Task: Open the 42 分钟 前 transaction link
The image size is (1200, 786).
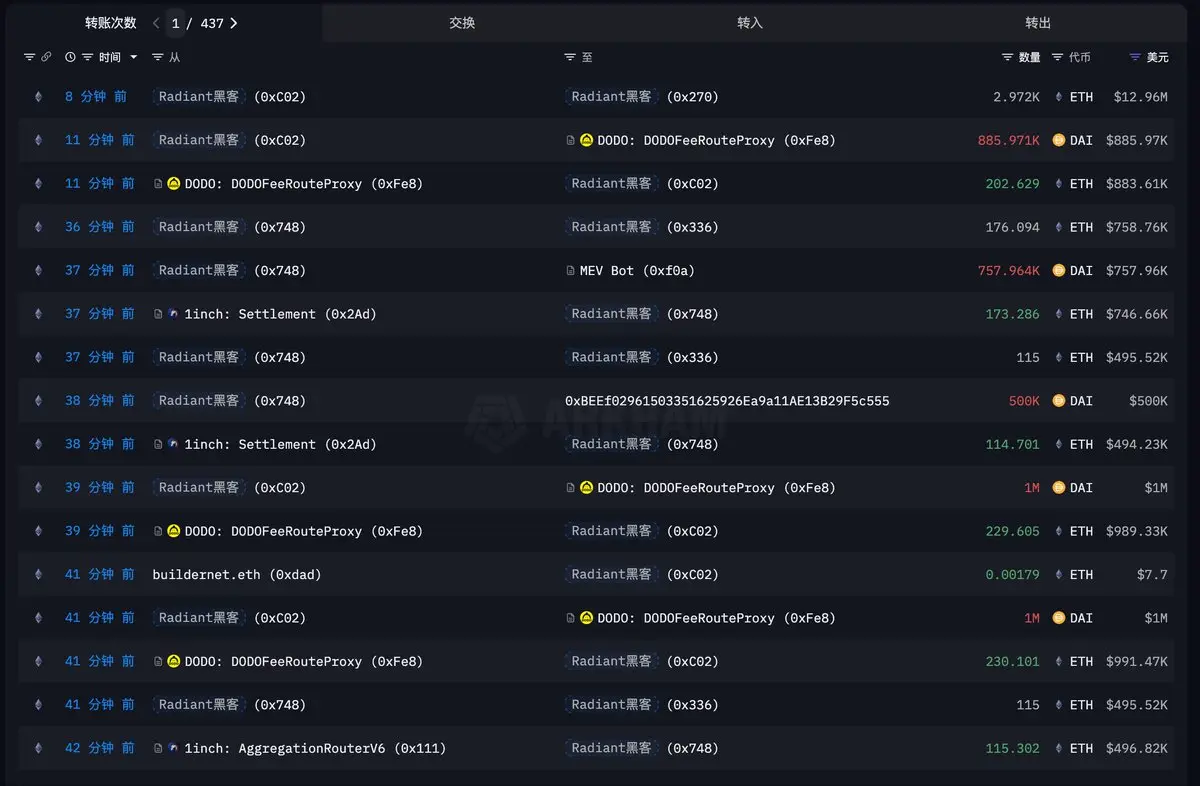Action: click(100, 748)
